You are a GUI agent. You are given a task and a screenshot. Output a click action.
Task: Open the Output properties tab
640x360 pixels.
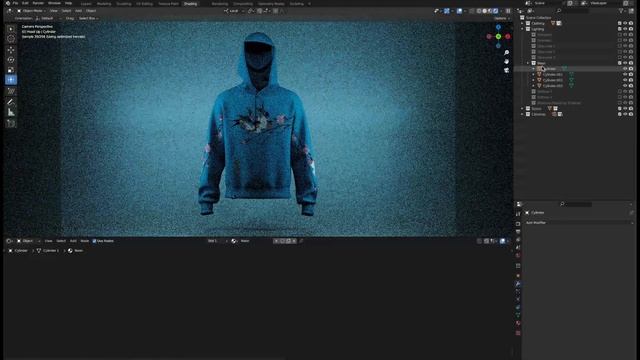tap(518, 232)
